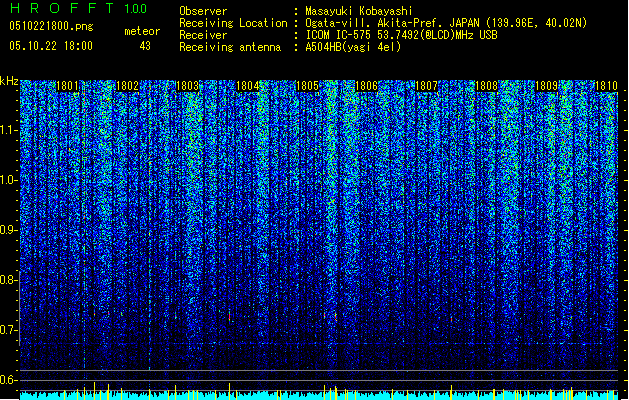This screenshot has width=629, height=400.
Task: Click the HROFFT 1.0.0 title text
Action: click(78, 8)
